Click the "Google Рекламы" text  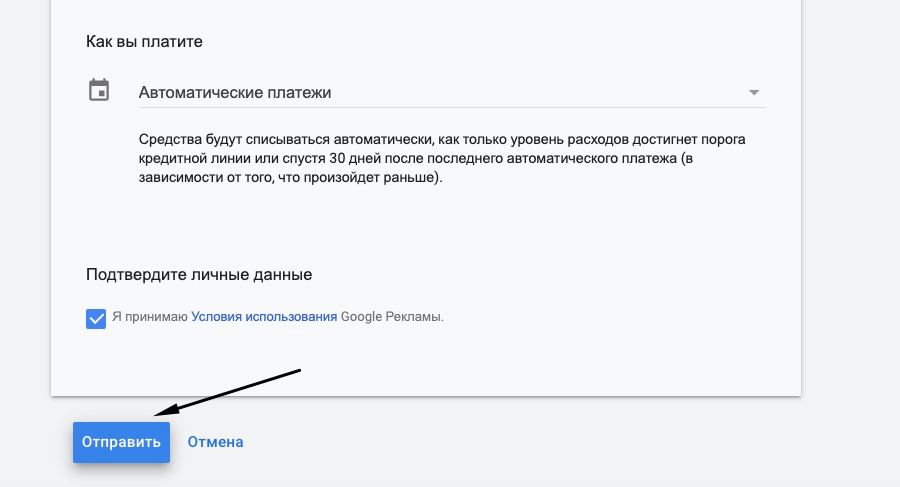click(391, 317)
